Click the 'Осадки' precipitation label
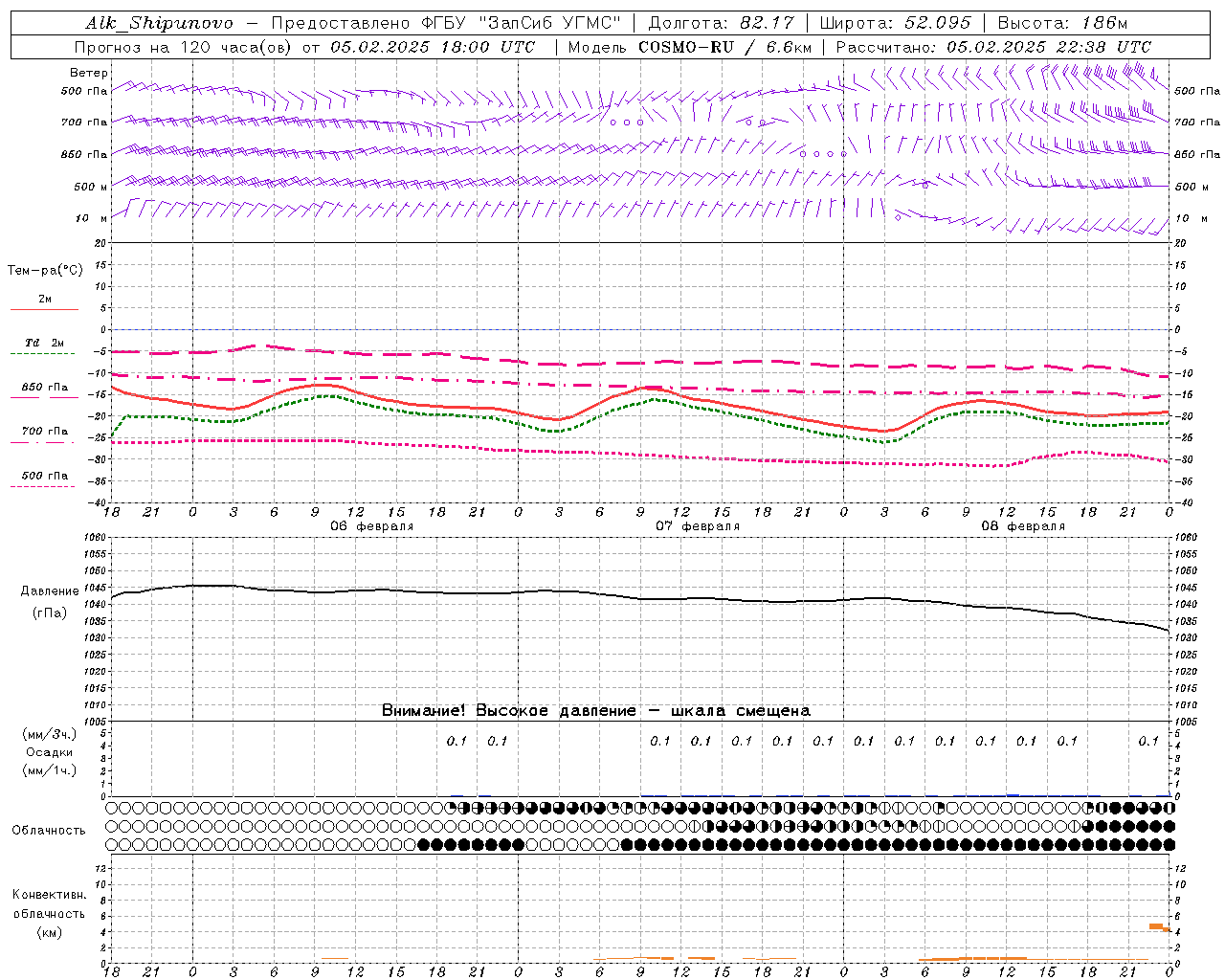The image size is (1225, 980). click(x=50, y=752)
